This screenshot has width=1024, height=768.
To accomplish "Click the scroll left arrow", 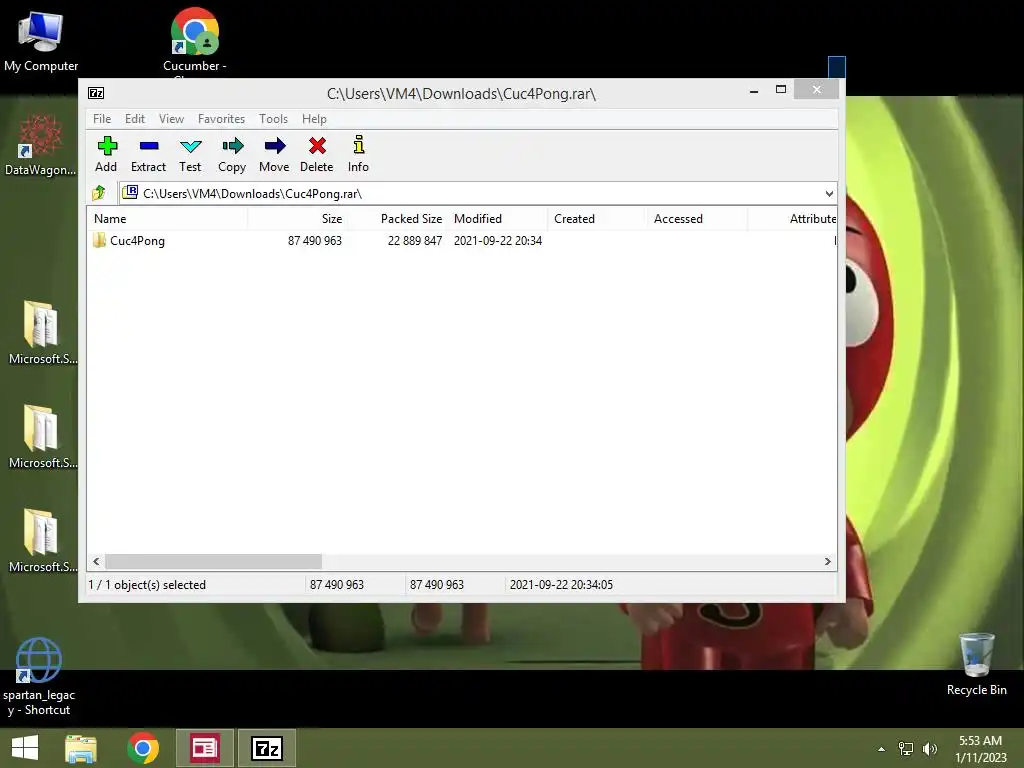I will click(x=96, y=562).
